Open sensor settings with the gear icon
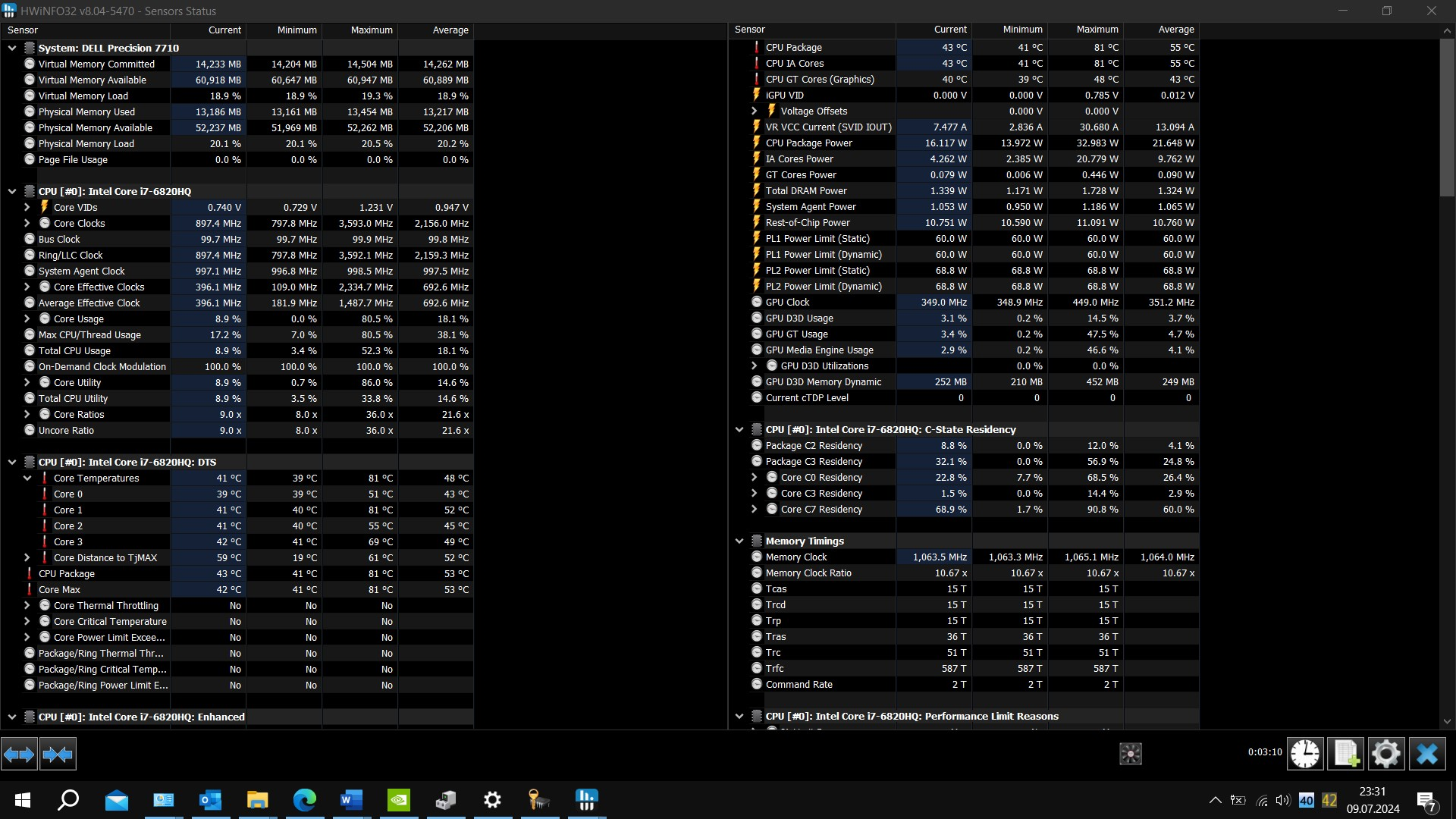Image resolution: width=1456 pixels, height=819 pixels. tap(1386, 754)
